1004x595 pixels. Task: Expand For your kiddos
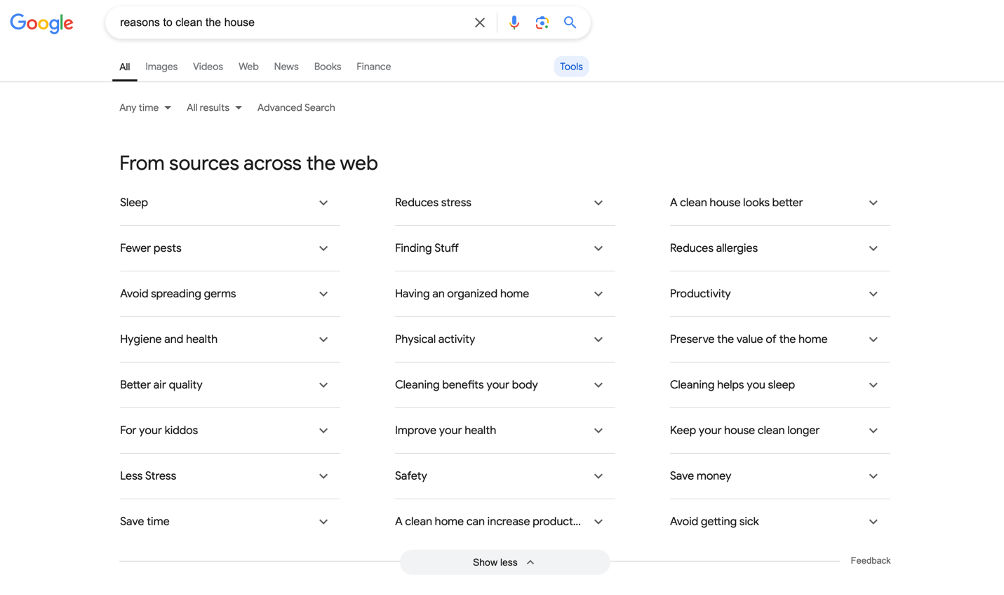coord(229,430)
